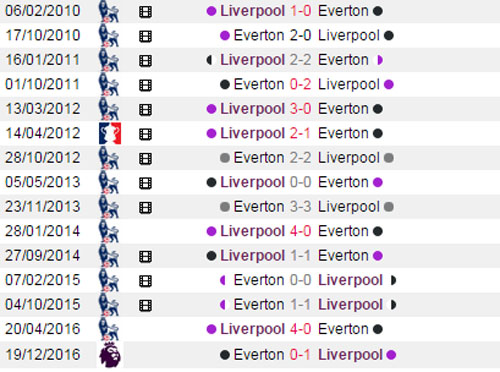Click purple dot beside Liverpool on 06/02/2010
Viewport: 500px width, 372px height.
pos(211,11)
